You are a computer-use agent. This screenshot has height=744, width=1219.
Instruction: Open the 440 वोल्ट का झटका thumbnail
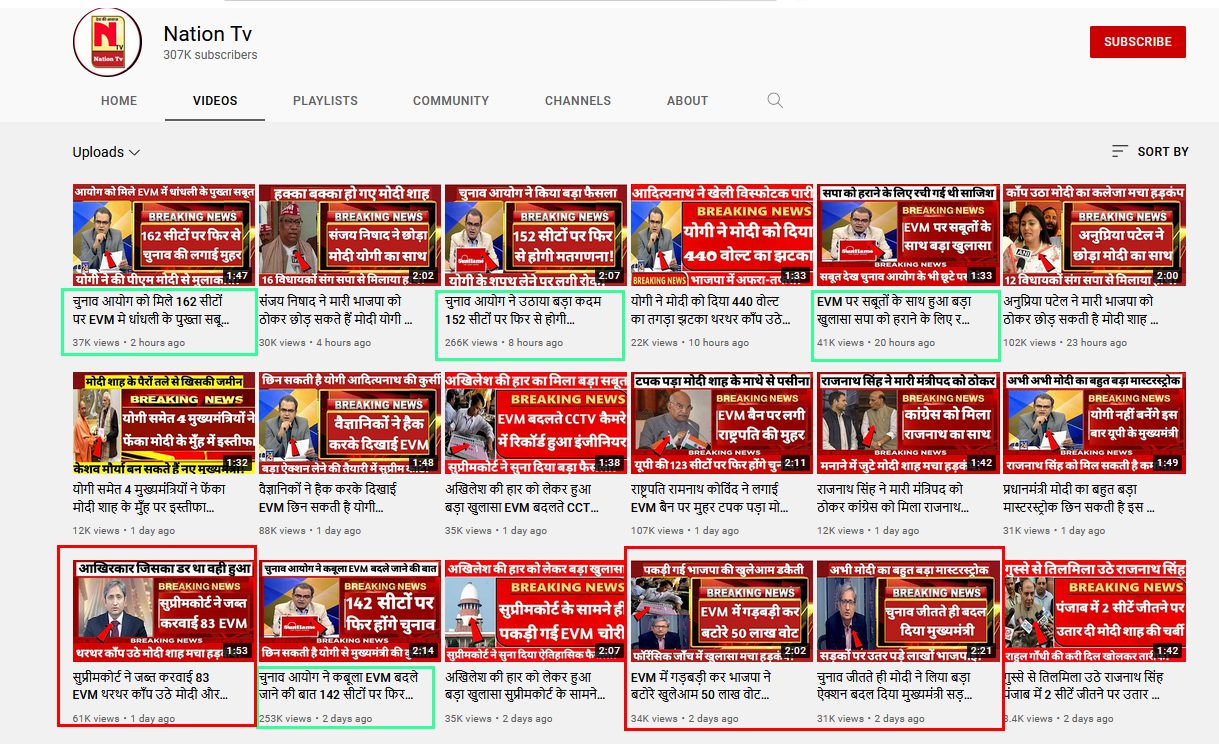pos(720,235)
